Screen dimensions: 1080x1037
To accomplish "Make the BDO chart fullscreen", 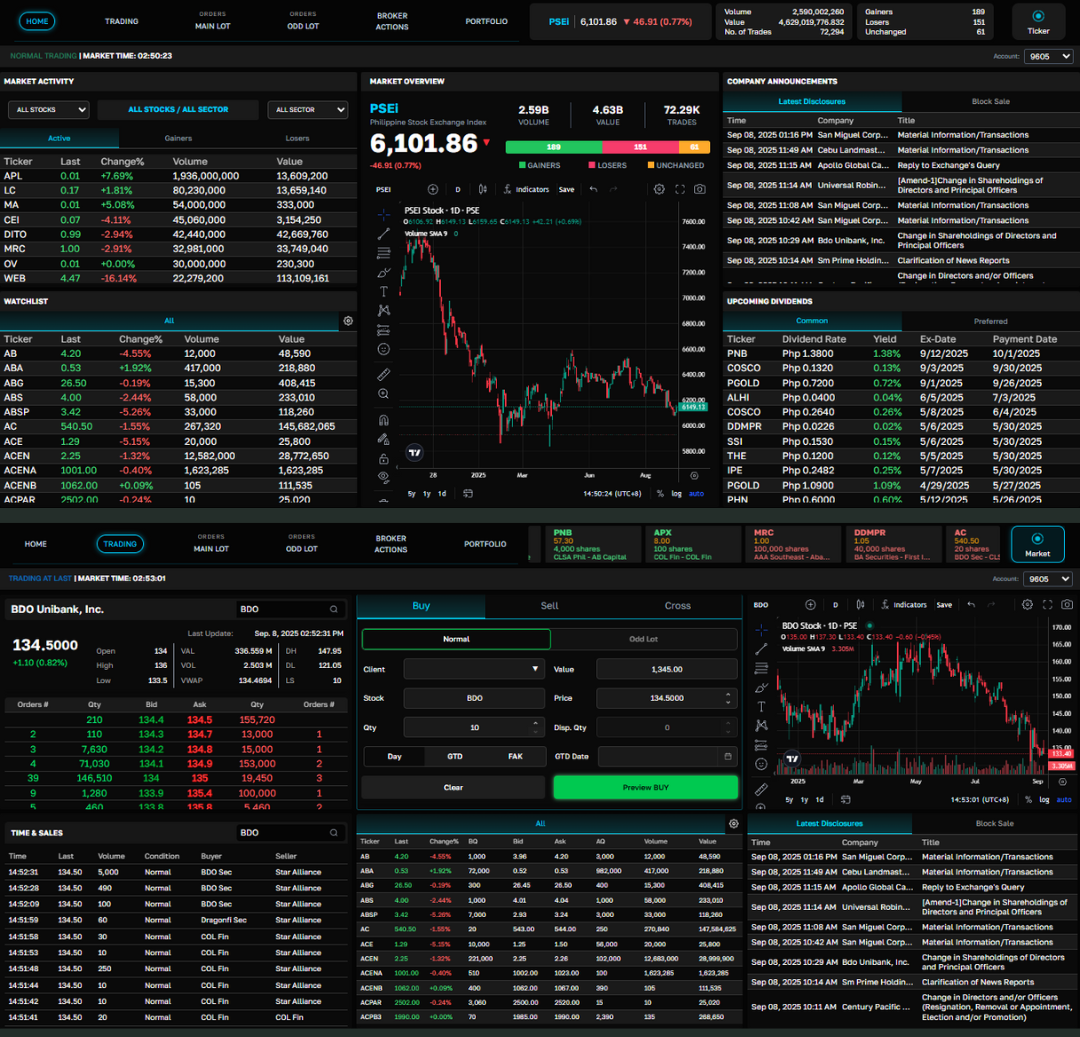I will pos(1046,605).
